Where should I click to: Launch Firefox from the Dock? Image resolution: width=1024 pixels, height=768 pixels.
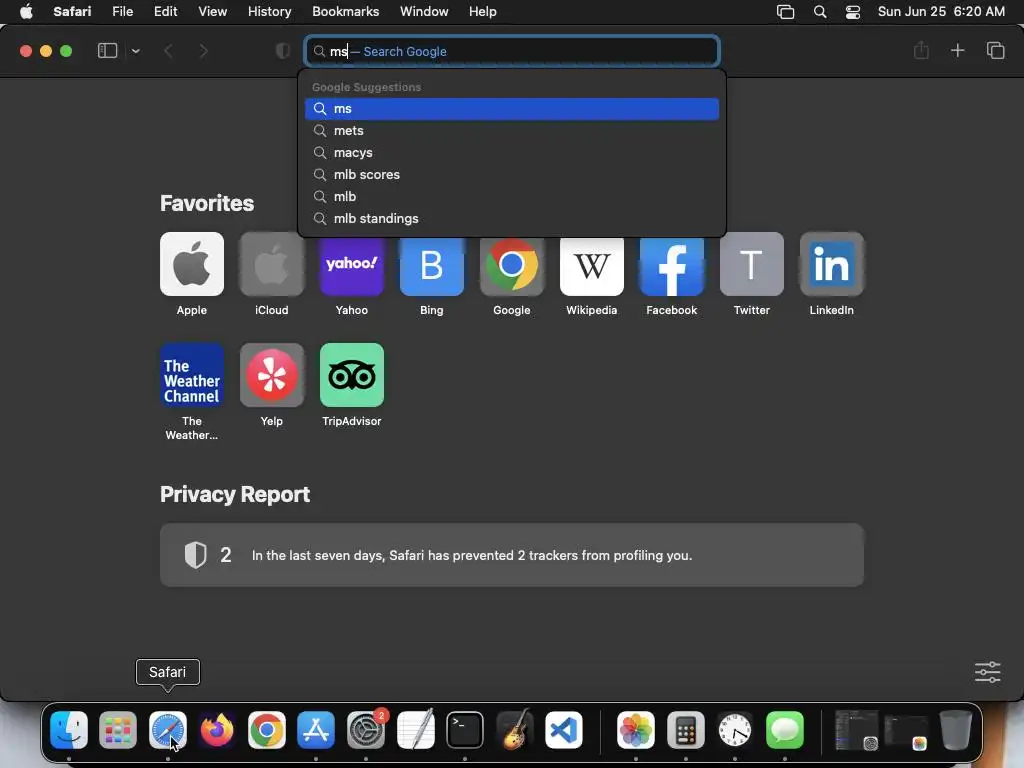tap(217, 730)
